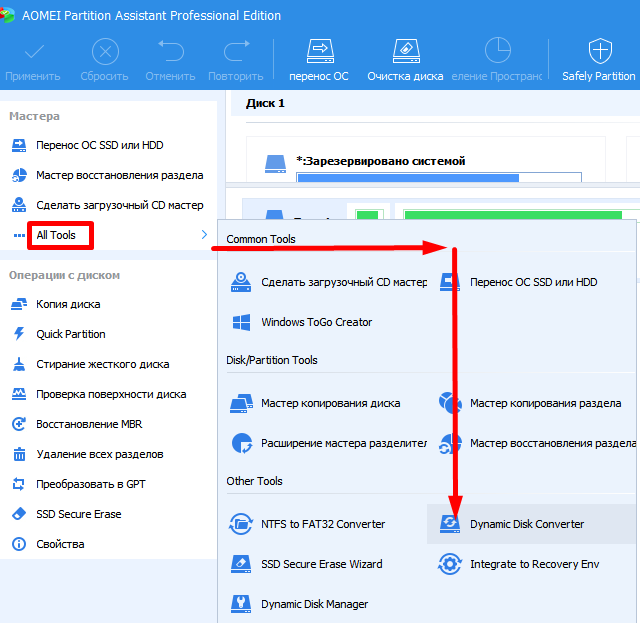Choose Integrate to Recovery Env entry
Screen dimensions: 640x623
(534, 564)
